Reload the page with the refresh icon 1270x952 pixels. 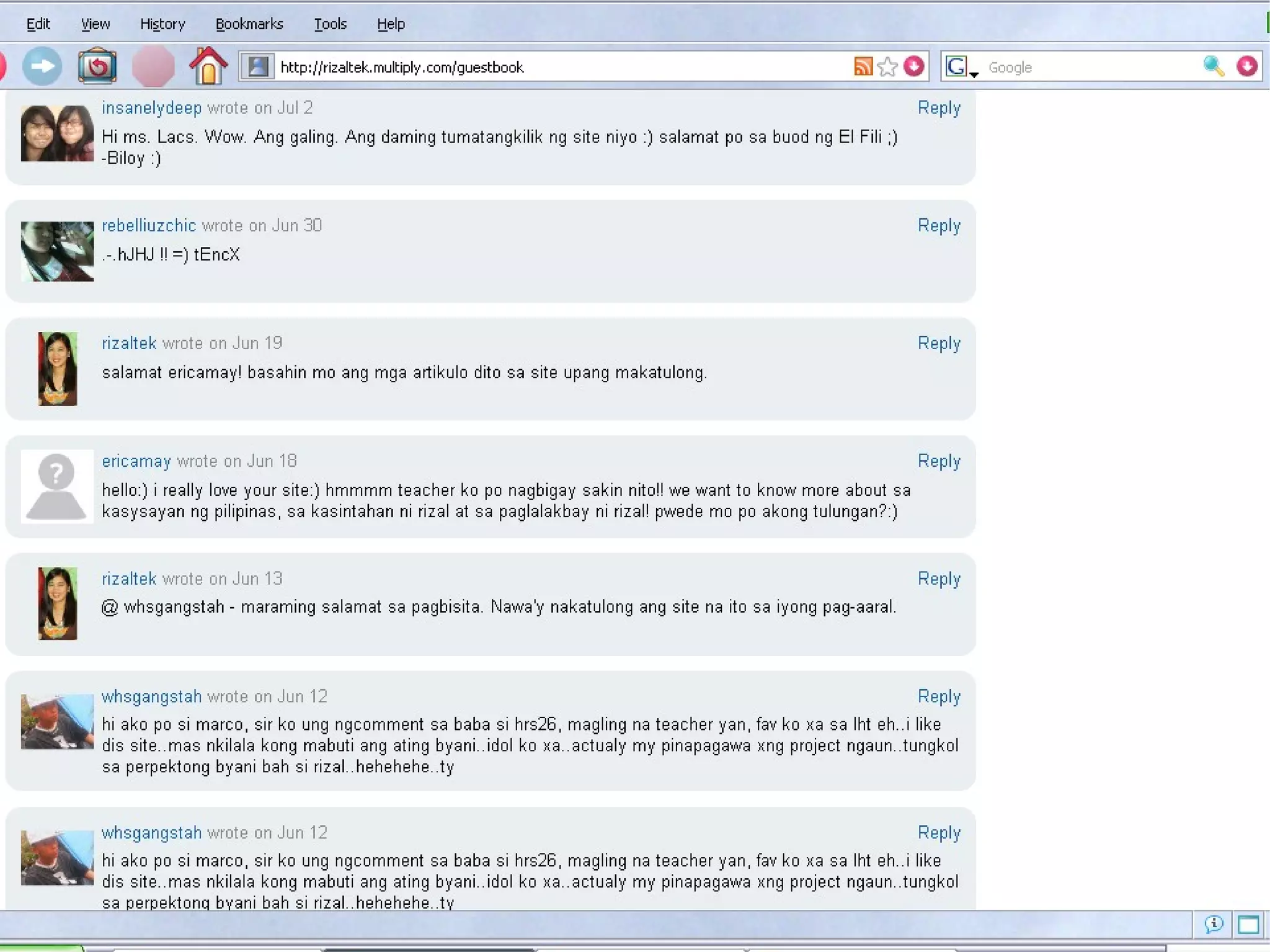coord(97,66)
